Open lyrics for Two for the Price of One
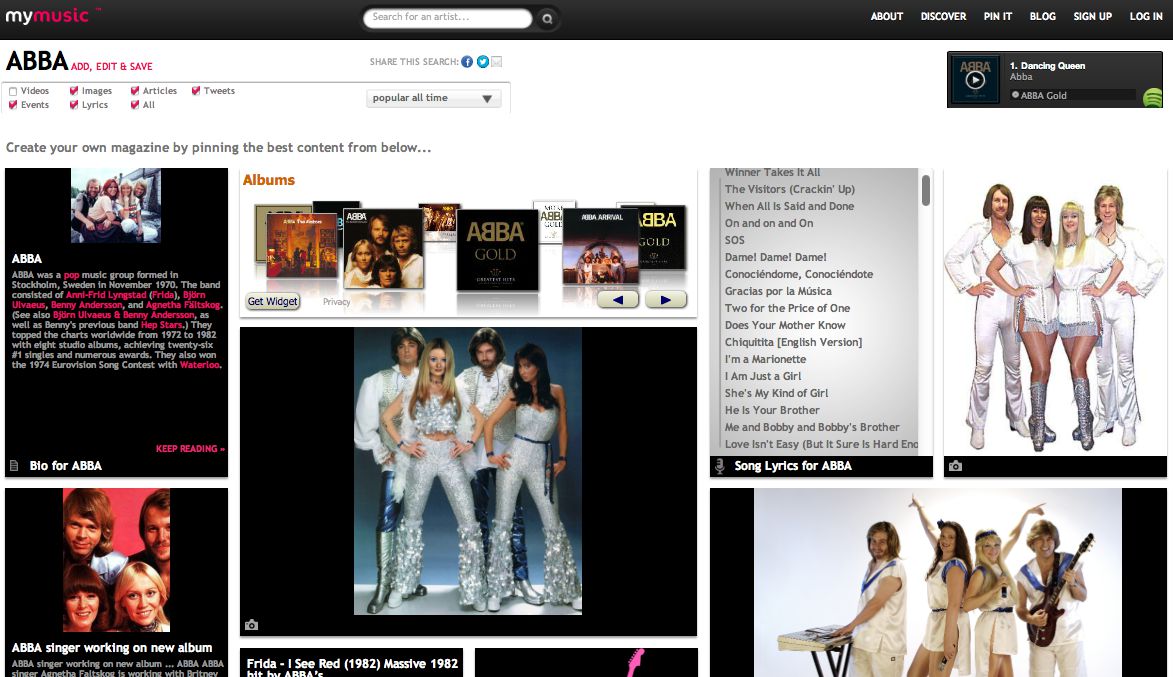Screen dimensions: 1173x677 787,308
